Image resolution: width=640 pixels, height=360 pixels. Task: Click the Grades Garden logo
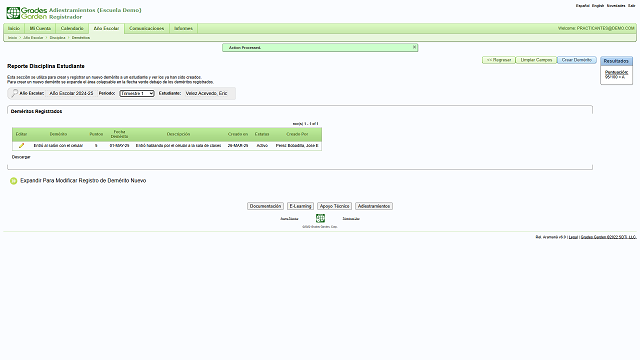tap(27, 13)
